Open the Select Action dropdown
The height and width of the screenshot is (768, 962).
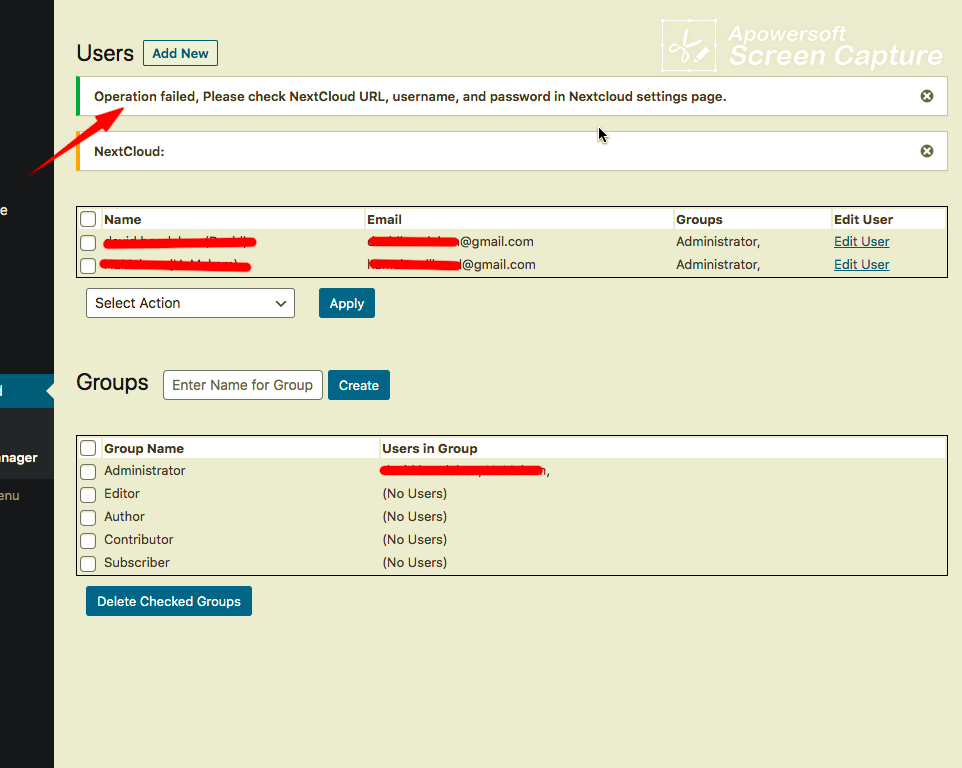[x=190, y=303]
